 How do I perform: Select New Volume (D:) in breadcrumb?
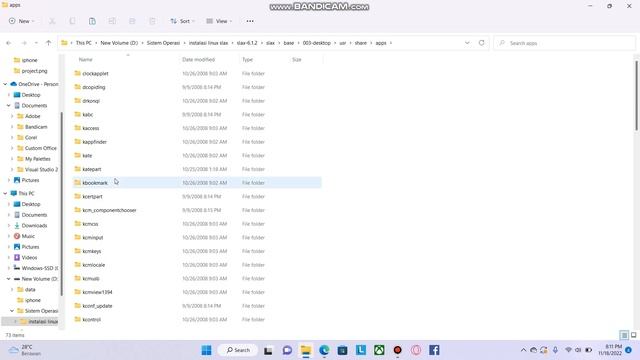pos(119,43)
